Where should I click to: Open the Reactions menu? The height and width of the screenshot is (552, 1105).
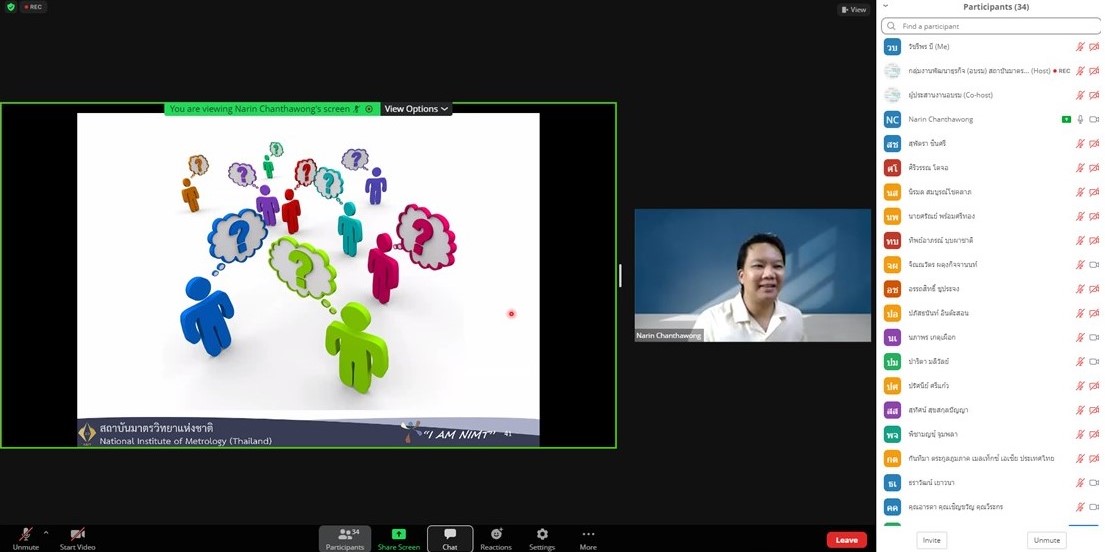[x=496, y=538]
